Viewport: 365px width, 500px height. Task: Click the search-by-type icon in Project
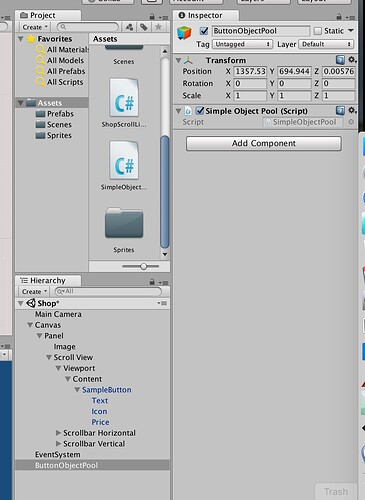130,27
